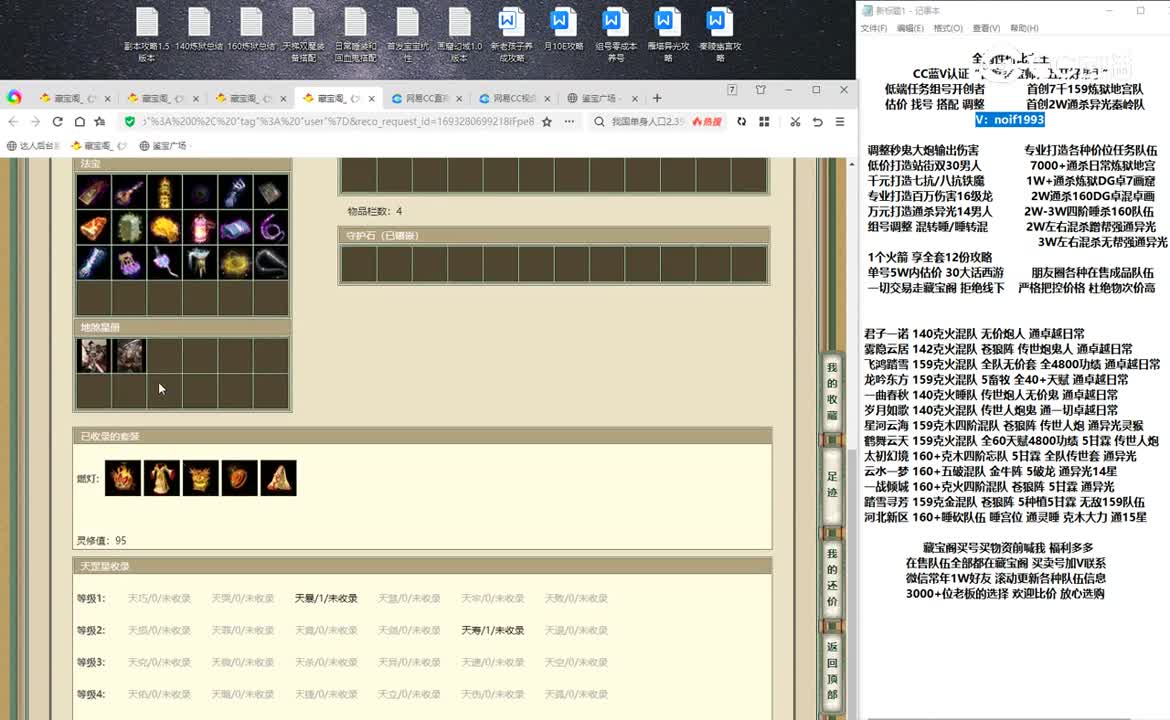Open the second 地煞星册 character card
This screenshot has width=1170, height=720.
(129, 356)
